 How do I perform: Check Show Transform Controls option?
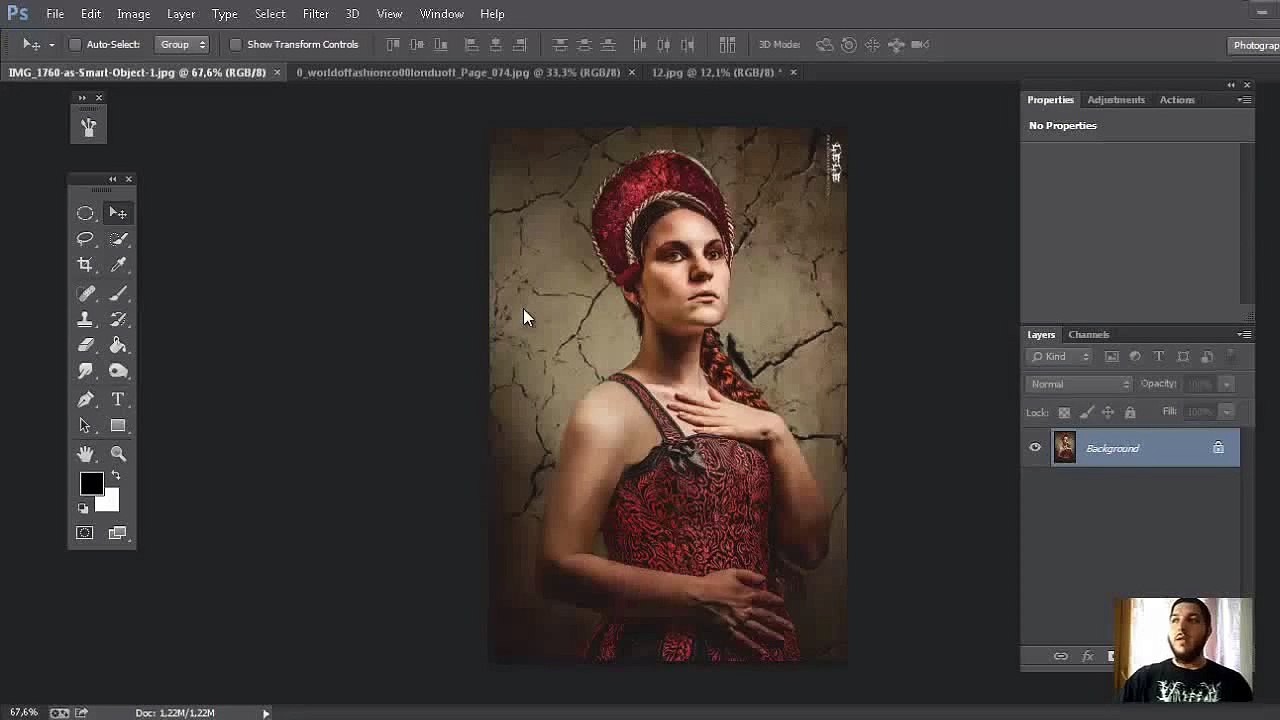click(235, 45)
